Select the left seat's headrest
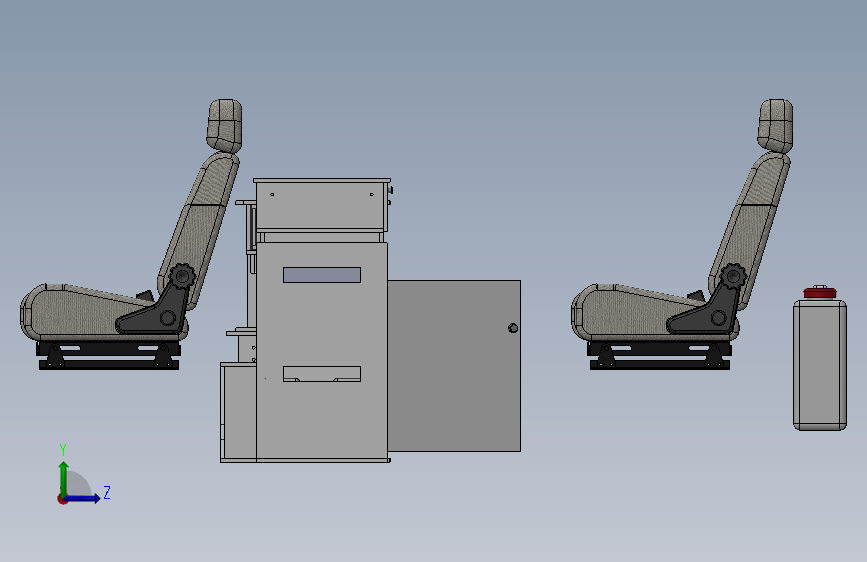Screen dimensions: 867x562 (224, 126)
